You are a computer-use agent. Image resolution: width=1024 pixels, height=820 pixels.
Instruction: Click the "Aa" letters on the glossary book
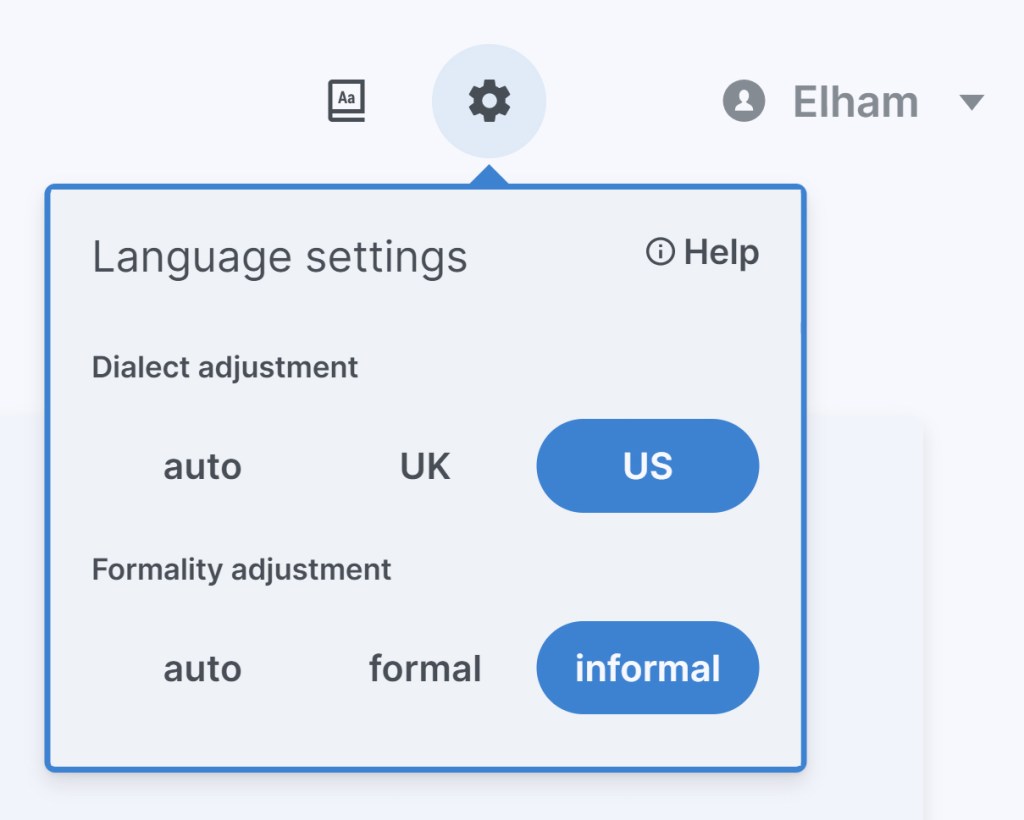click(347, 97)
